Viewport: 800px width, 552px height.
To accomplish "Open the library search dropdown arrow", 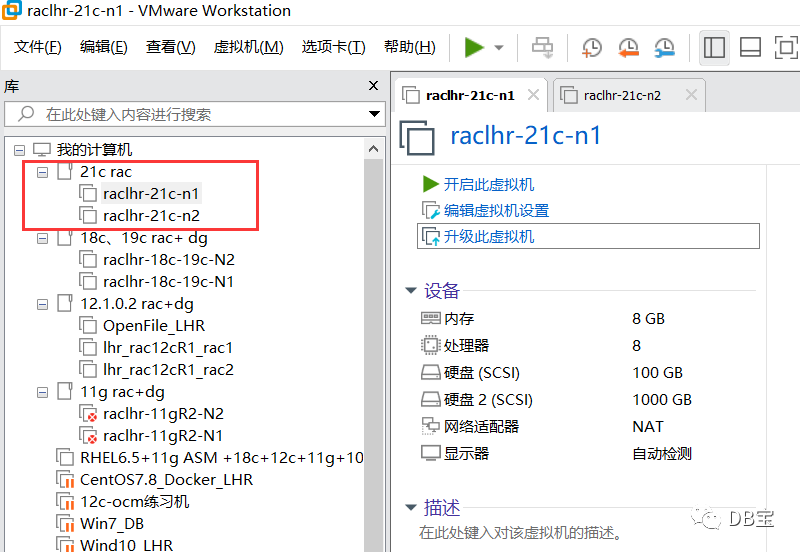I will coord(374,114).
